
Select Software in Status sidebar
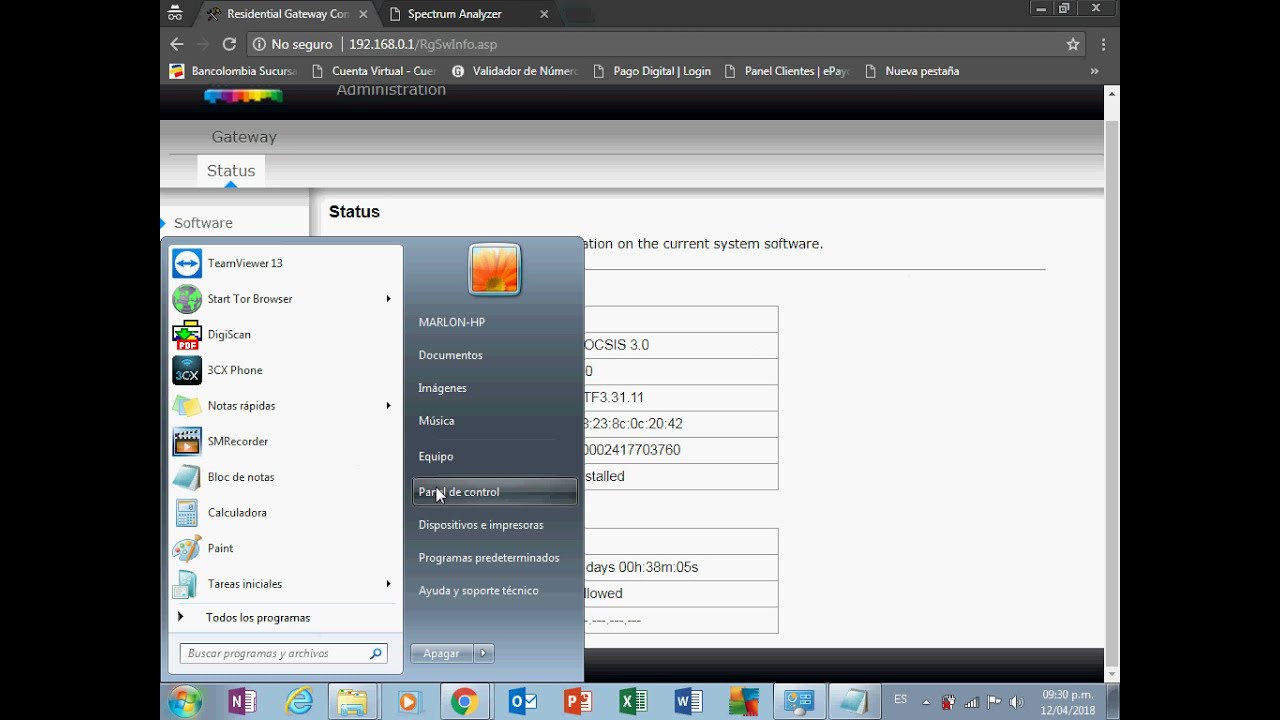(203, 223)
